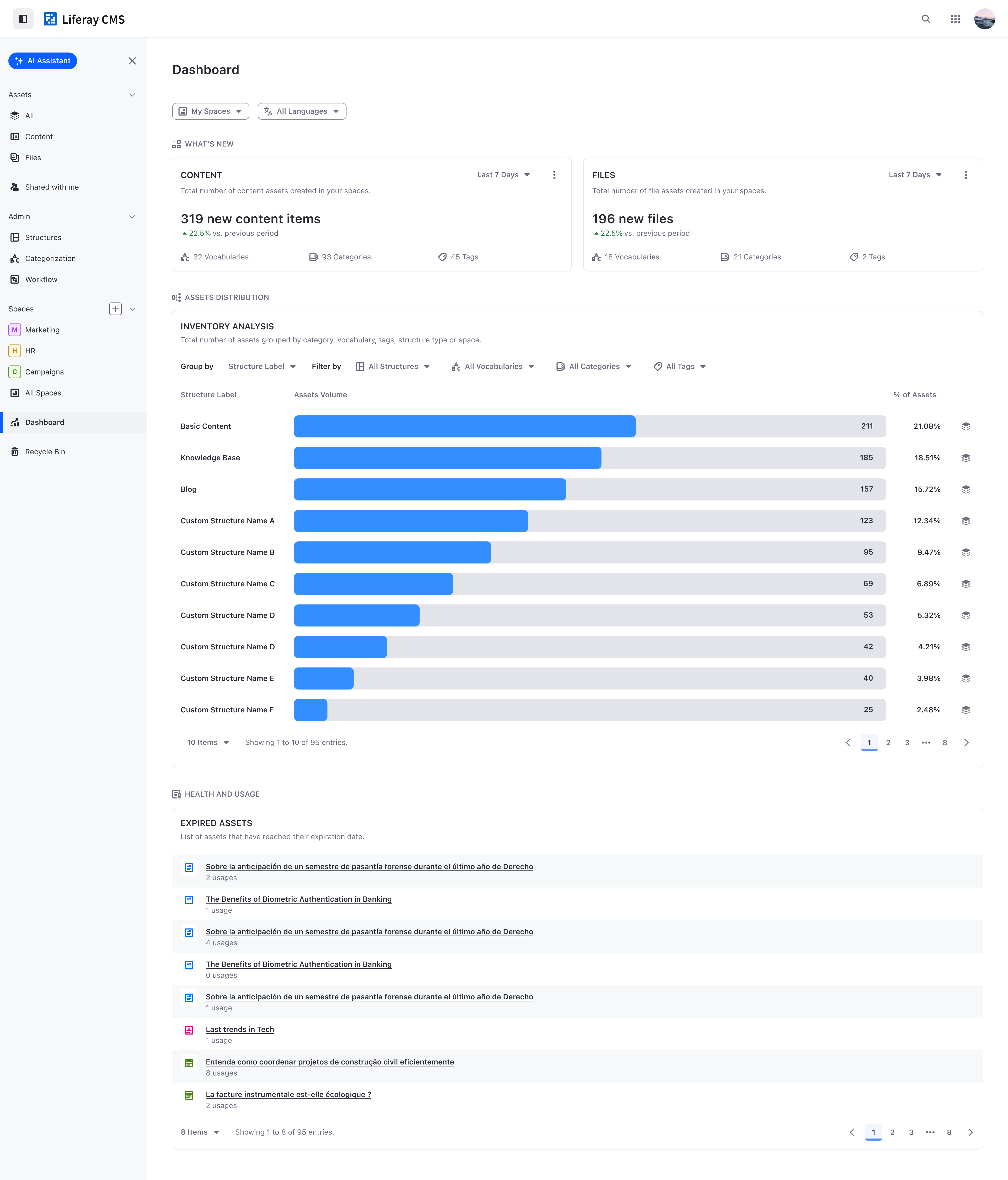Open Recycle Bin in sidebar
Image resolution: width=1008 pixels, height=1180 pixels.
pyautogui.click(x=45, y=452)
